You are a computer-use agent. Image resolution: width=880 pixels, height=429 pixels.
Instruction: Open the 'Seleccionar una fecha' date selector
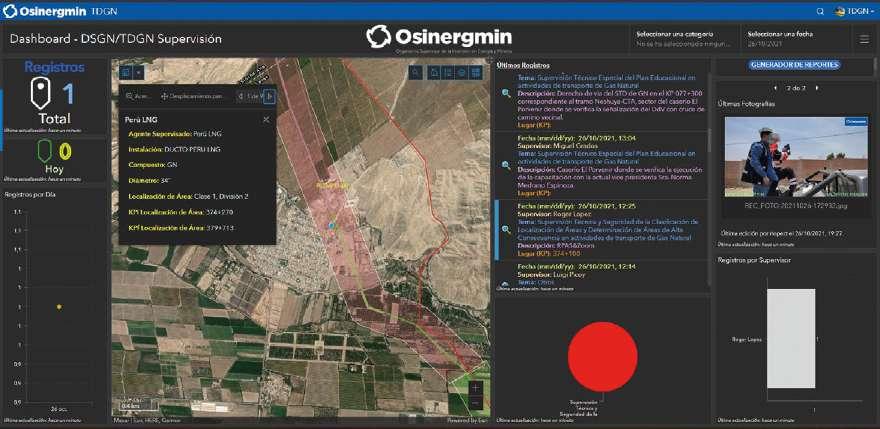796,39
